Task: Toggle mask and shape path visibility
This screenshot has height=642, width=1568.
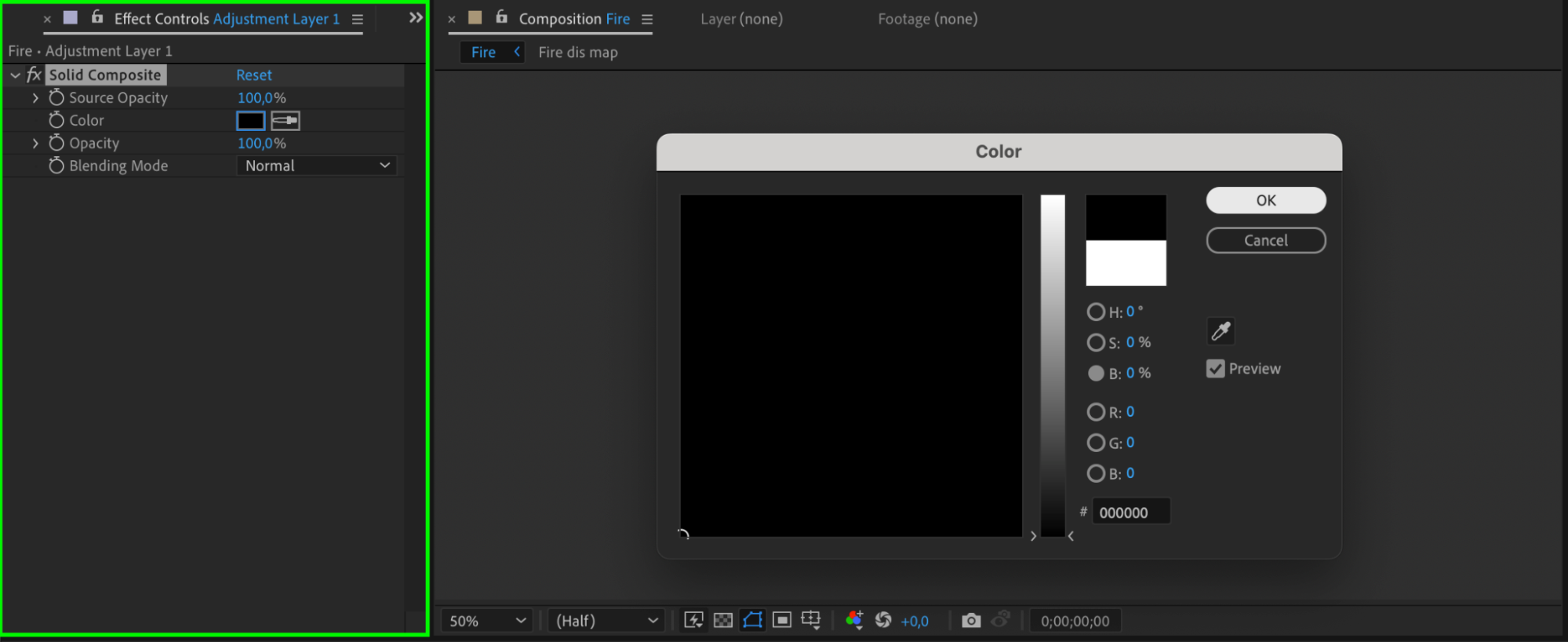Action: [x=752, y=620]
